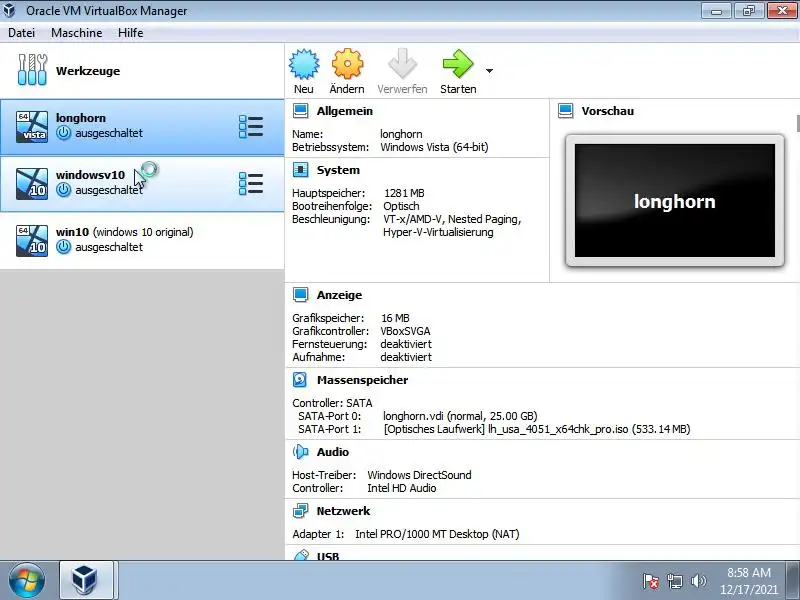The height and width of the screenshot is (600, 800).
Task: Click the Vorschau heading
Action: pos(608,111)
